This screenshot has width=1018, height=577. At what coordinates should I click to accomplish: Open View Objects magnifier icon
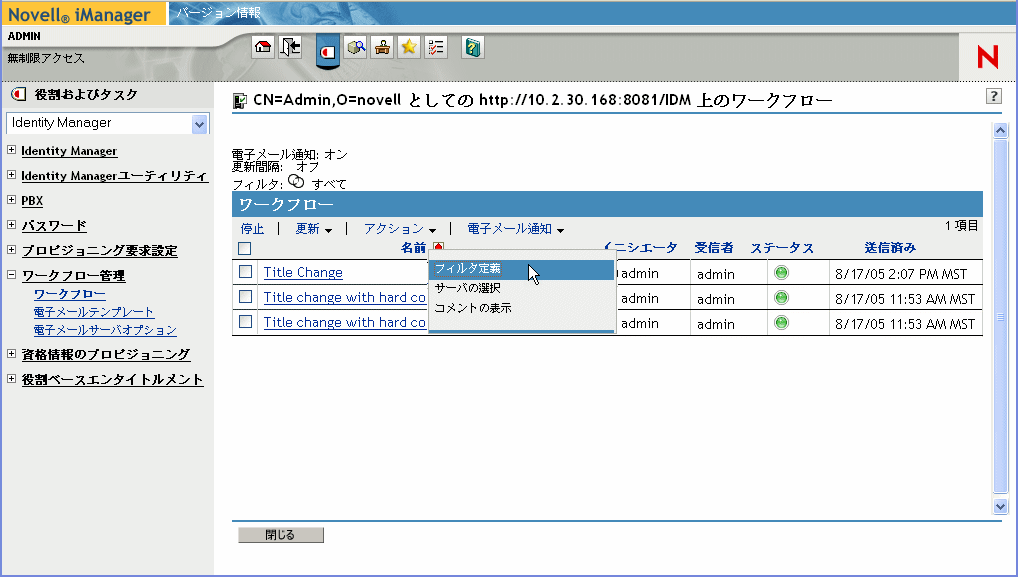coord(355,47)
